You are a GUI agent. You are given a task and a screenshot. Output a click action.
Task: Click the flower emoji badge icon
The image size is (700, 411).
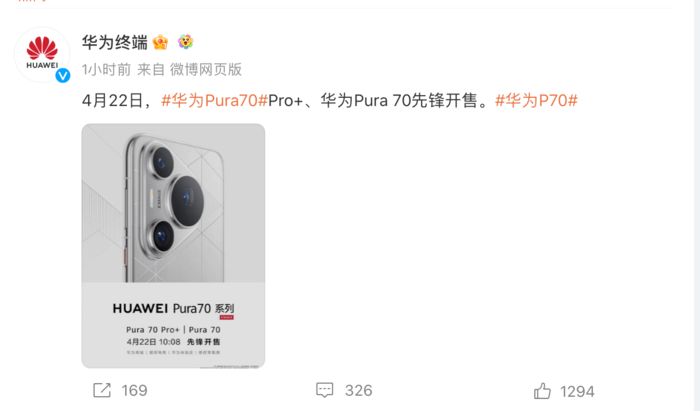185,42
